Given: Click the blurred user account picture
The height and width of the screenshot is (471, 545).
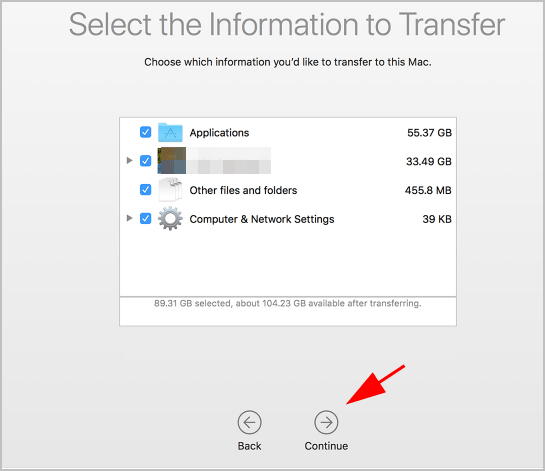Looking at the screenshot, I should tap(172, 161).
